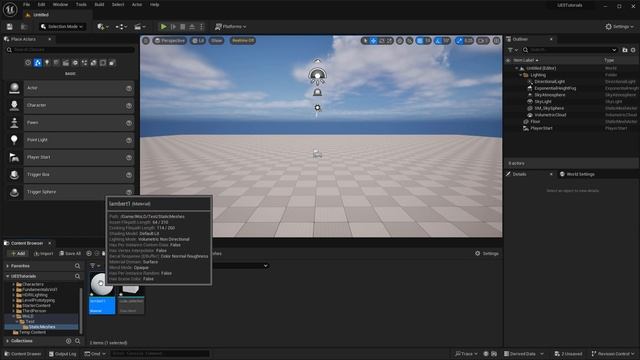Open the Platforms dropdown

click(x=231, y=27)
